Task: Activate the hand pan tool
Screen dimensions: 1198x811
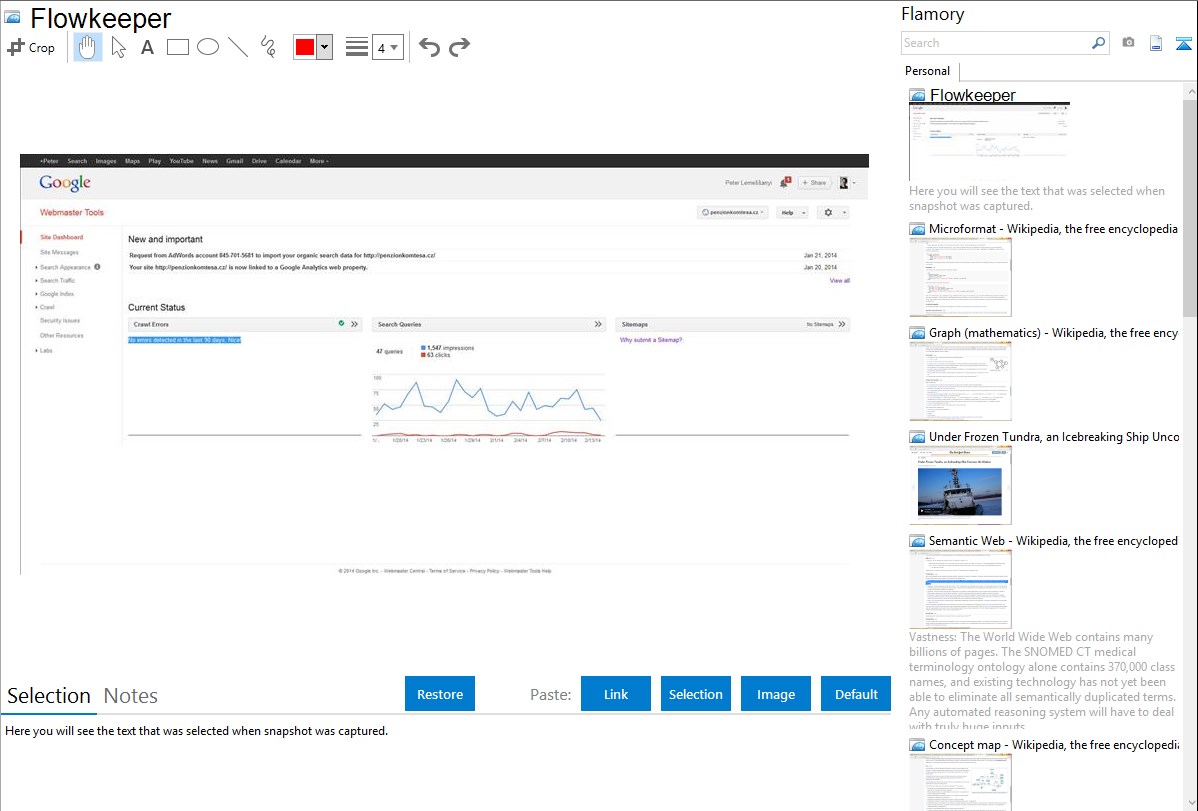Action: [88, 47]
